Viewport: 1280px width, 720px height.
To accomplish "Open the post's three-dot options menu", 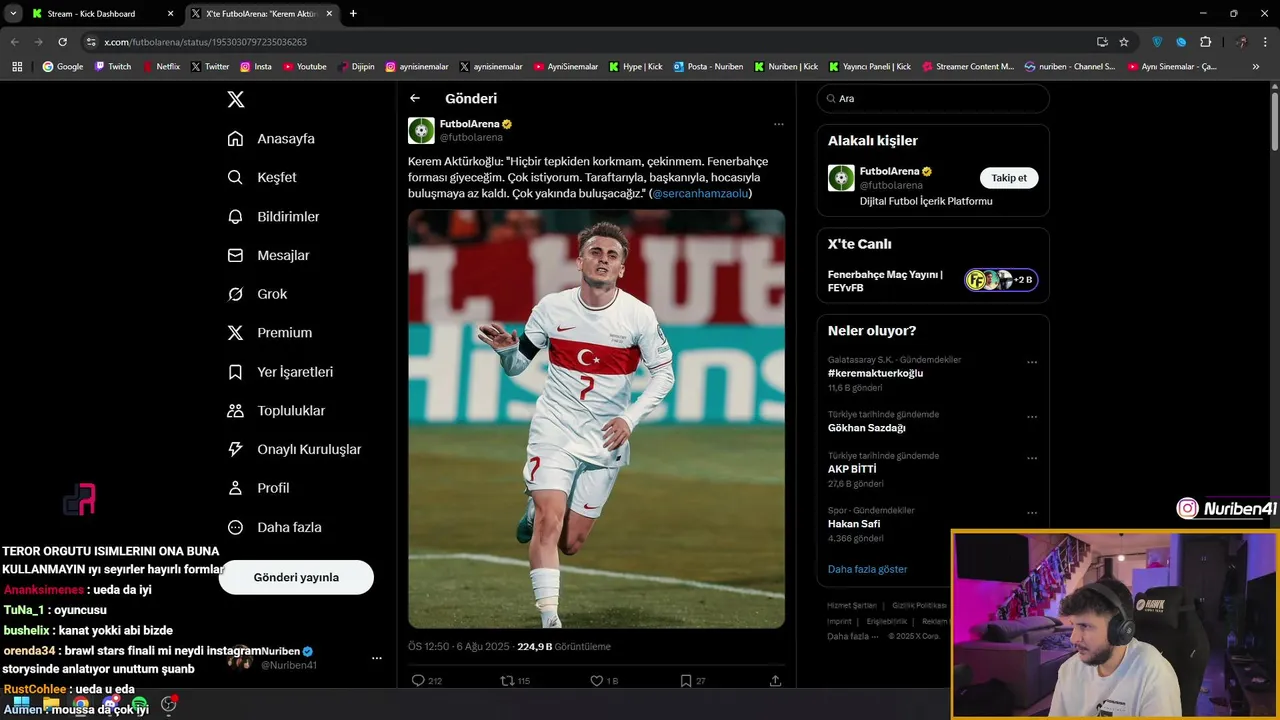I will pyautogui.click(x=778, y=124).
